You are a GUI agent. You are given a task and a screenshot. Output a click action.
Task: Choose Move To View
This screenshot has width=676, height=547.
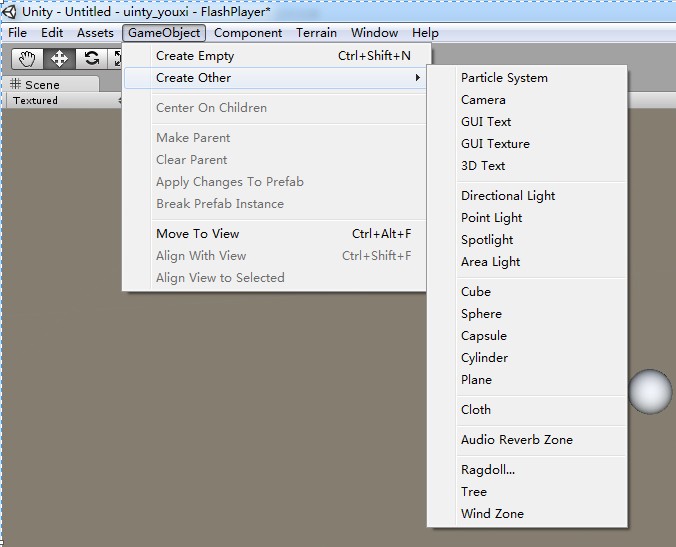pos(275,234)
